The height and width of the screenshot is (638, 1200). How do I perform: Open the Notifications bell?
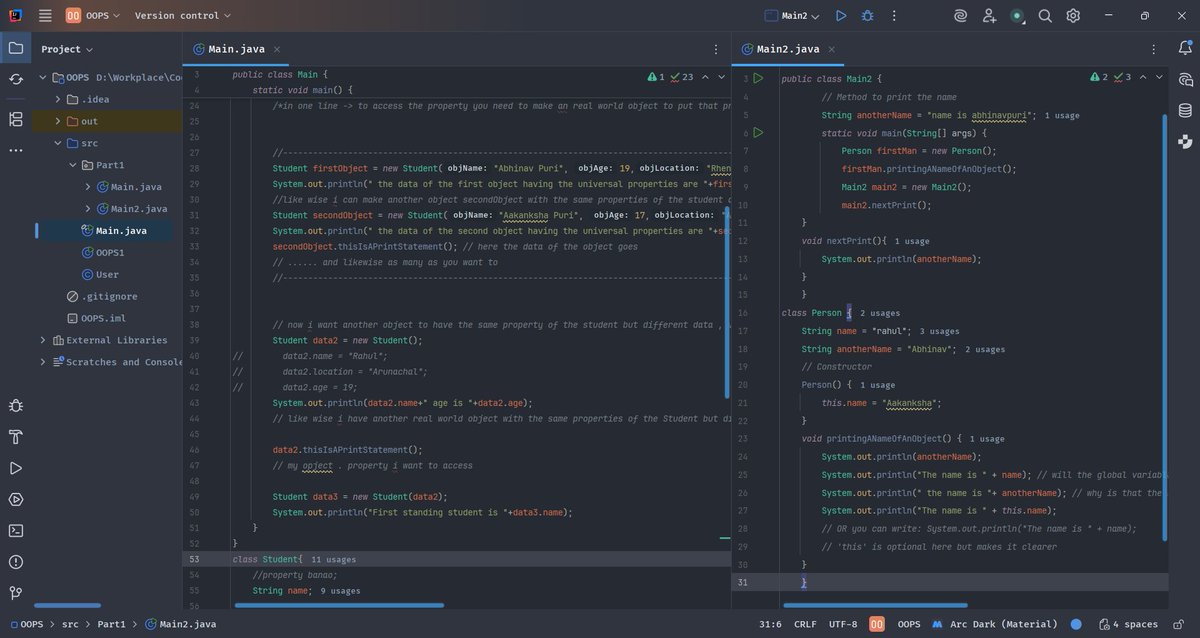[1185, 48]
